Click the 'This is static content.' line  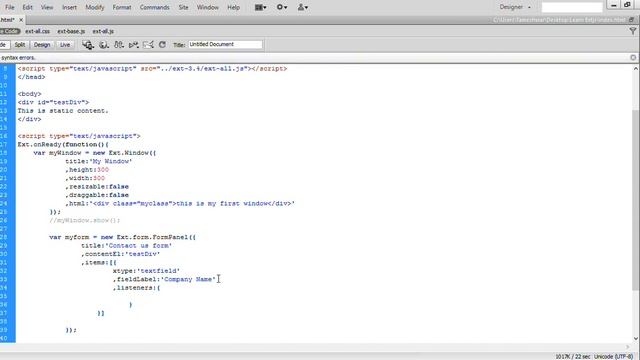pyautogui.click(x=63, y=111)
